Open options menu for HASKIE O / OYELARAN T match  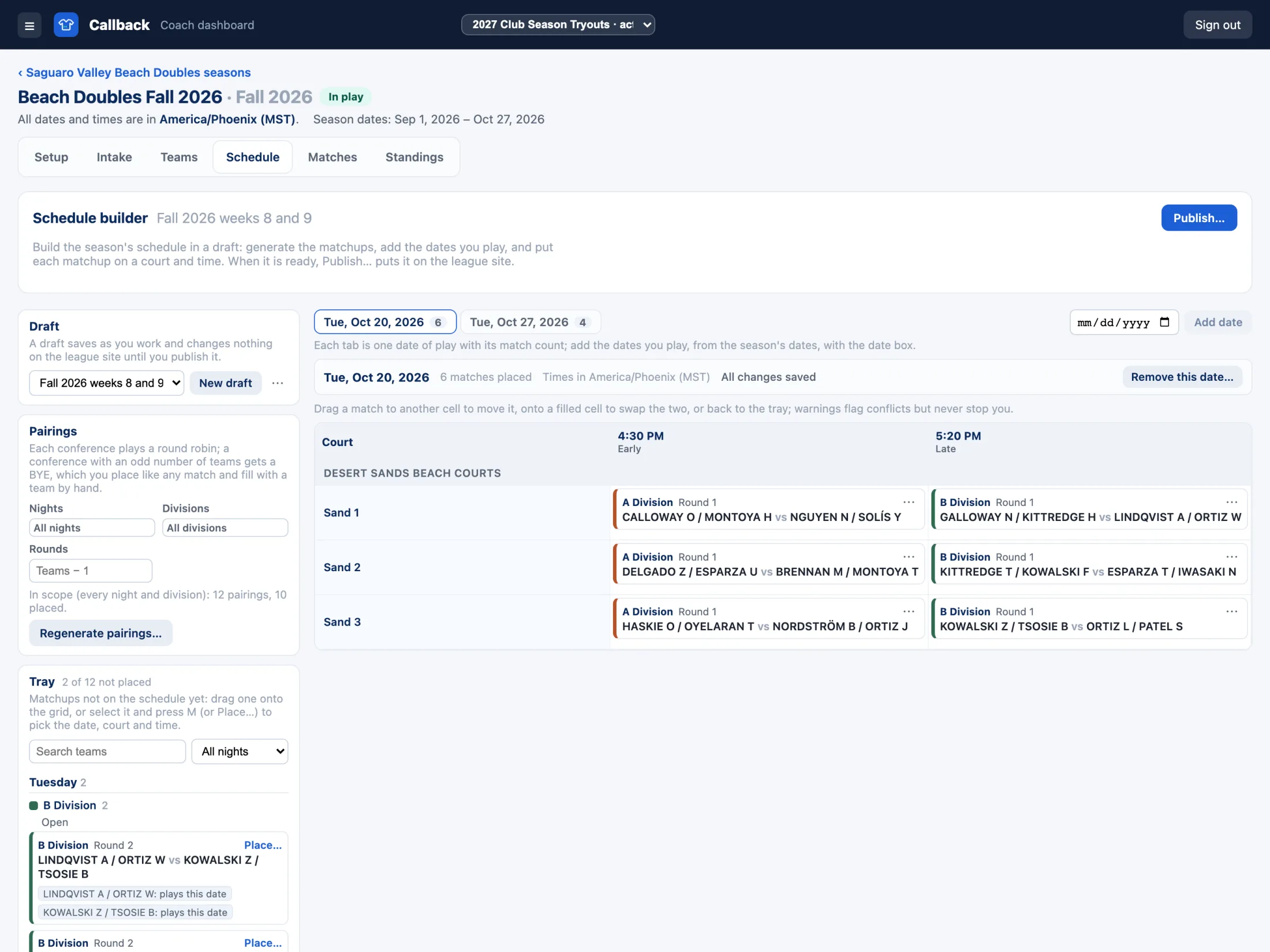tap(909, 612)
